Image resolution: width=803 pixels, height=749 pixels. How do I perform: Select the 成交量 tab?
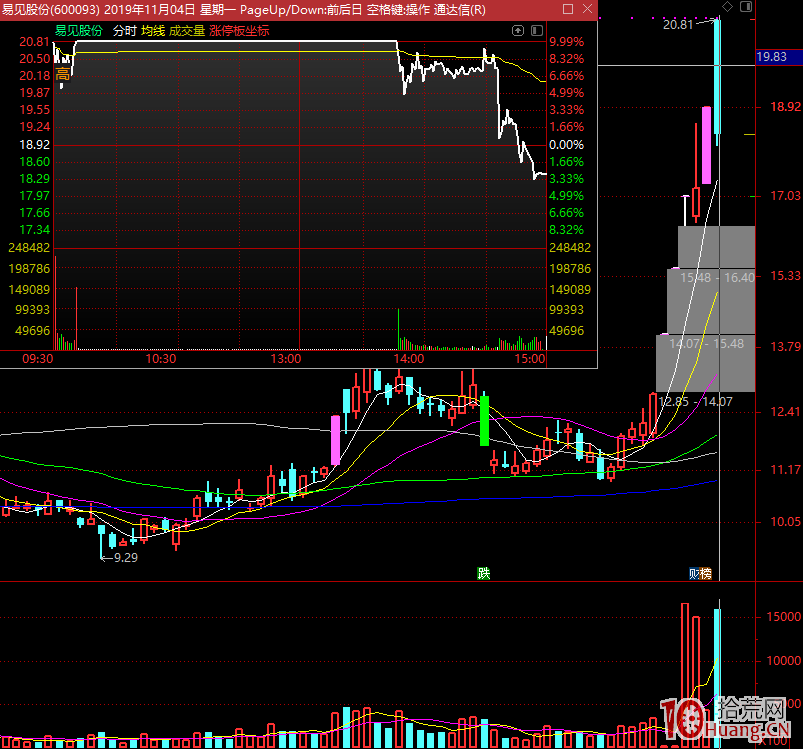point(187,31)
